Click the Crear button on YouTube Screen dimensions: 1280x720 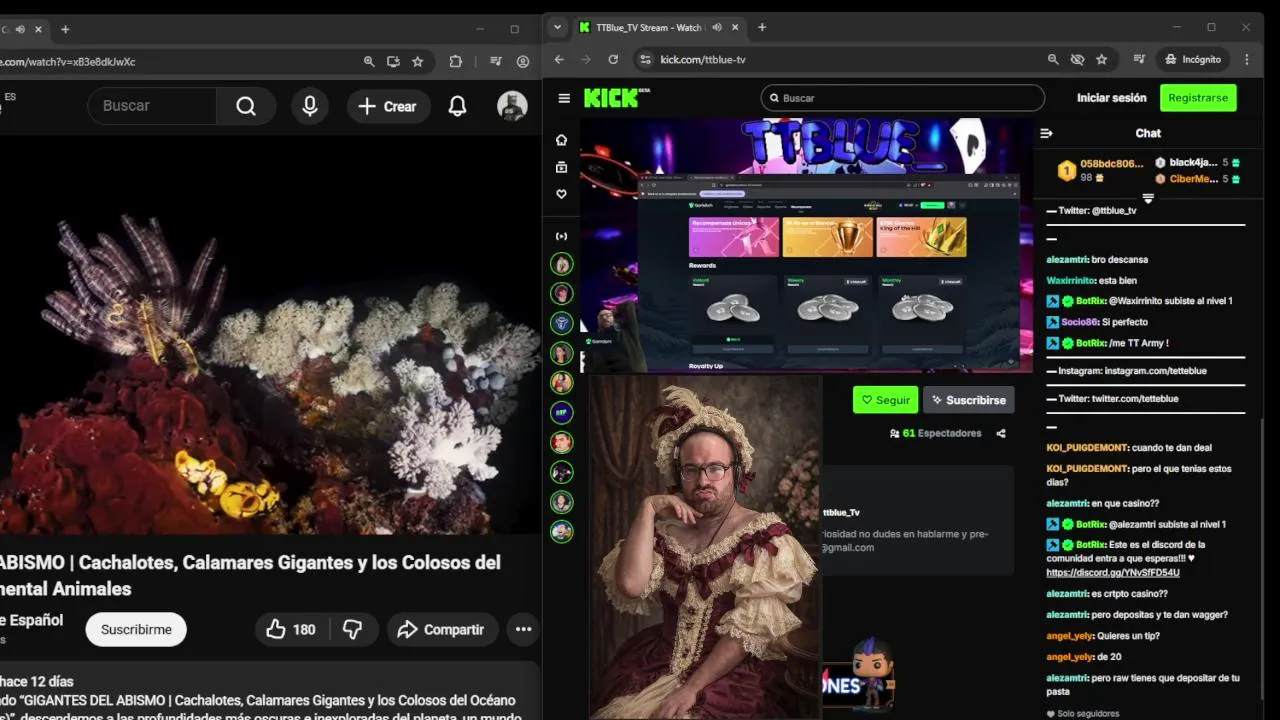coord(388,106)
